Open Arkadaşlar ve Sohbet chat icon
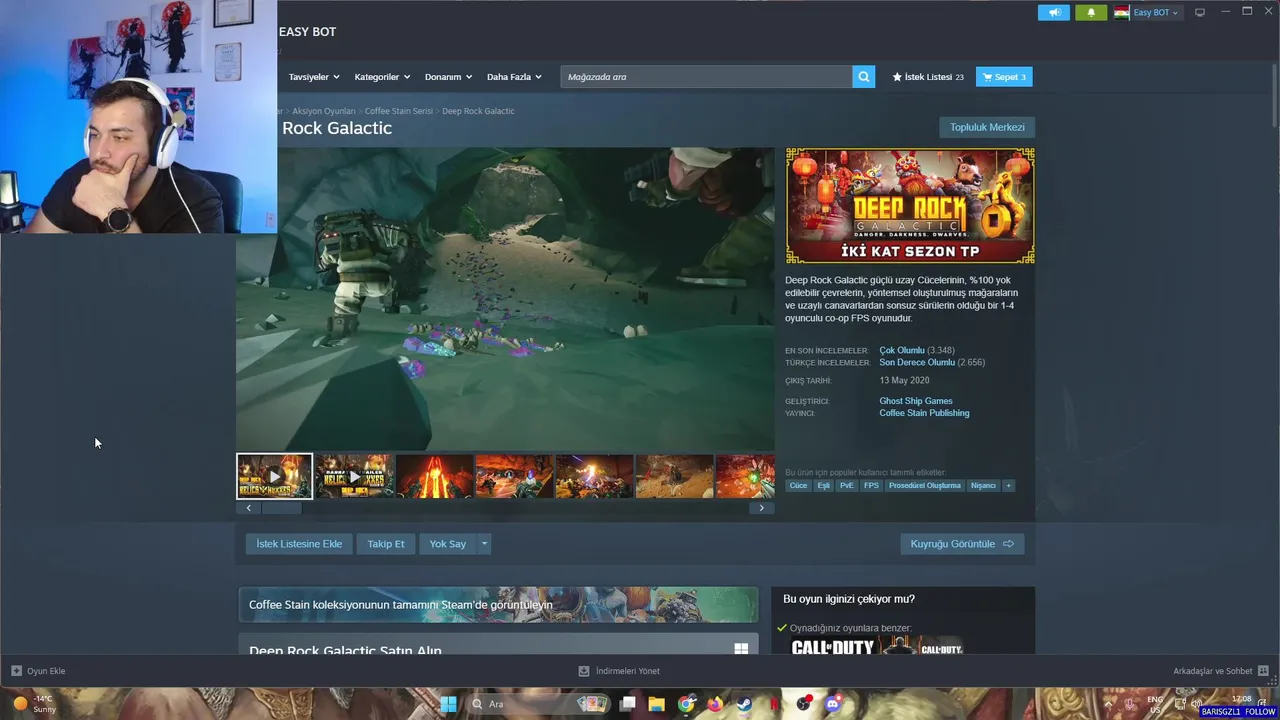 (1263, 671)
